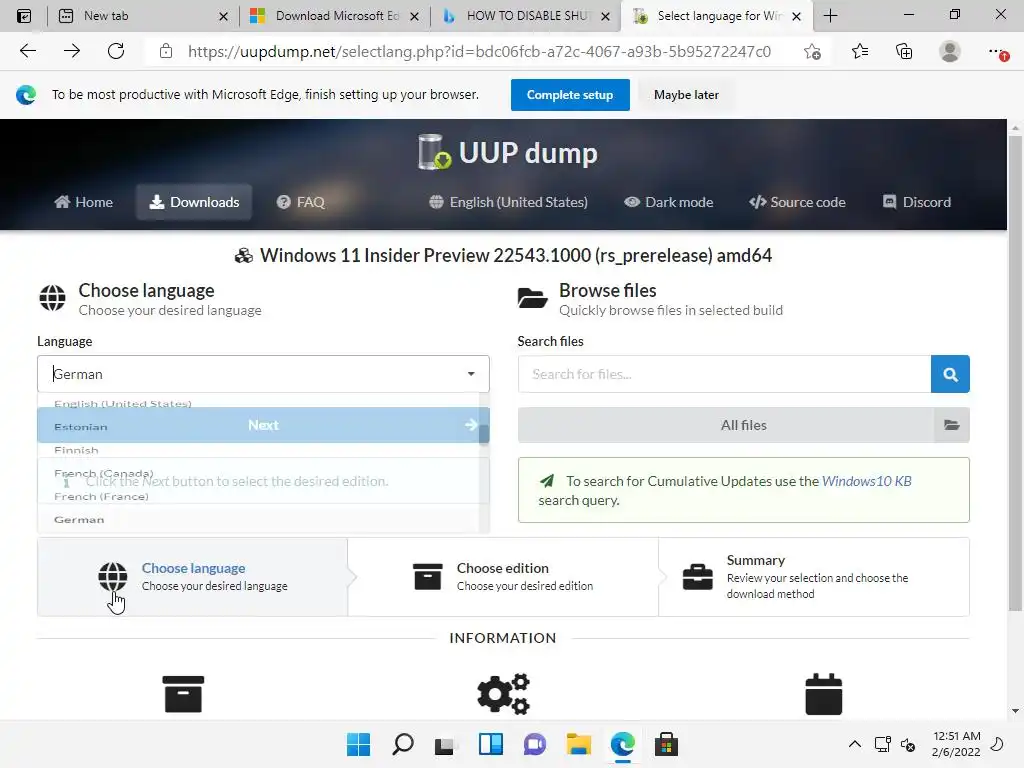Open File Explorer from the taskbar
This screenshot has width=1024, height=768.
click(x=579, y=744)
